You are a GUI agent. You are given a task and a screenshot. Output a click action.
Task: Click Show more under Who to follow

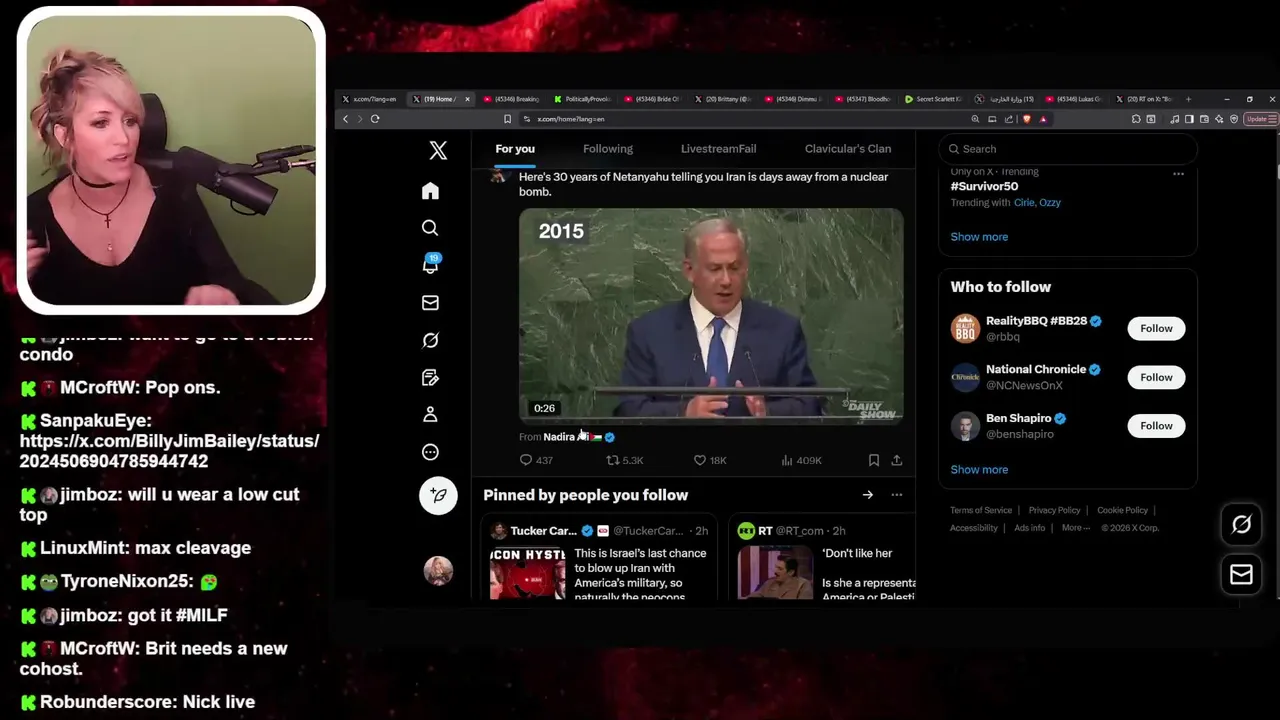click(979, 470)
